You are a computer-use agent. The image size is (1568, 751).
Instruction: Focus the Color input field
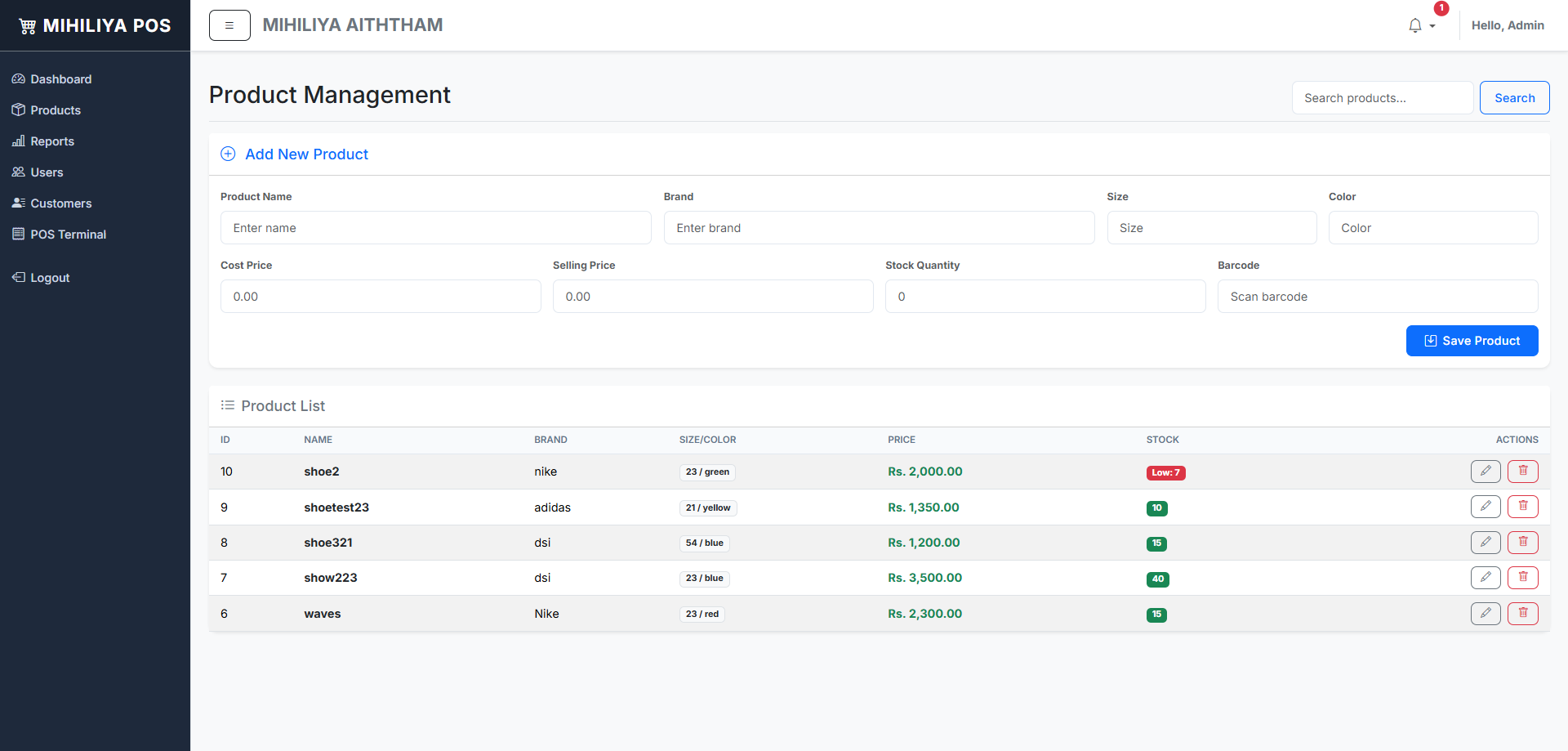coord(1433,228)
